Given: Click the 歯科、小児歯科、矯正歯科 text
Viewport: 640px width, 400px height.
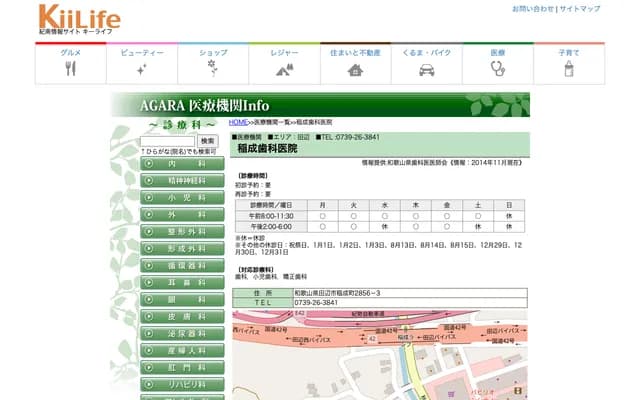Looking at the screenshot, I should click(x=271, y=277).
